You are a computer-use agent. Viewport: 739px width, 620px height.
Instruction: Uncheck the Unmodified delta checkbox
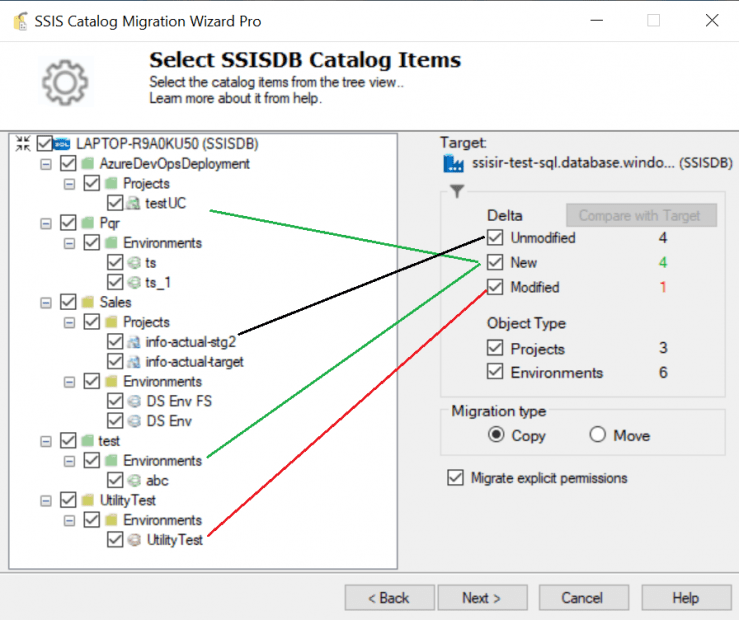point(495,239)
